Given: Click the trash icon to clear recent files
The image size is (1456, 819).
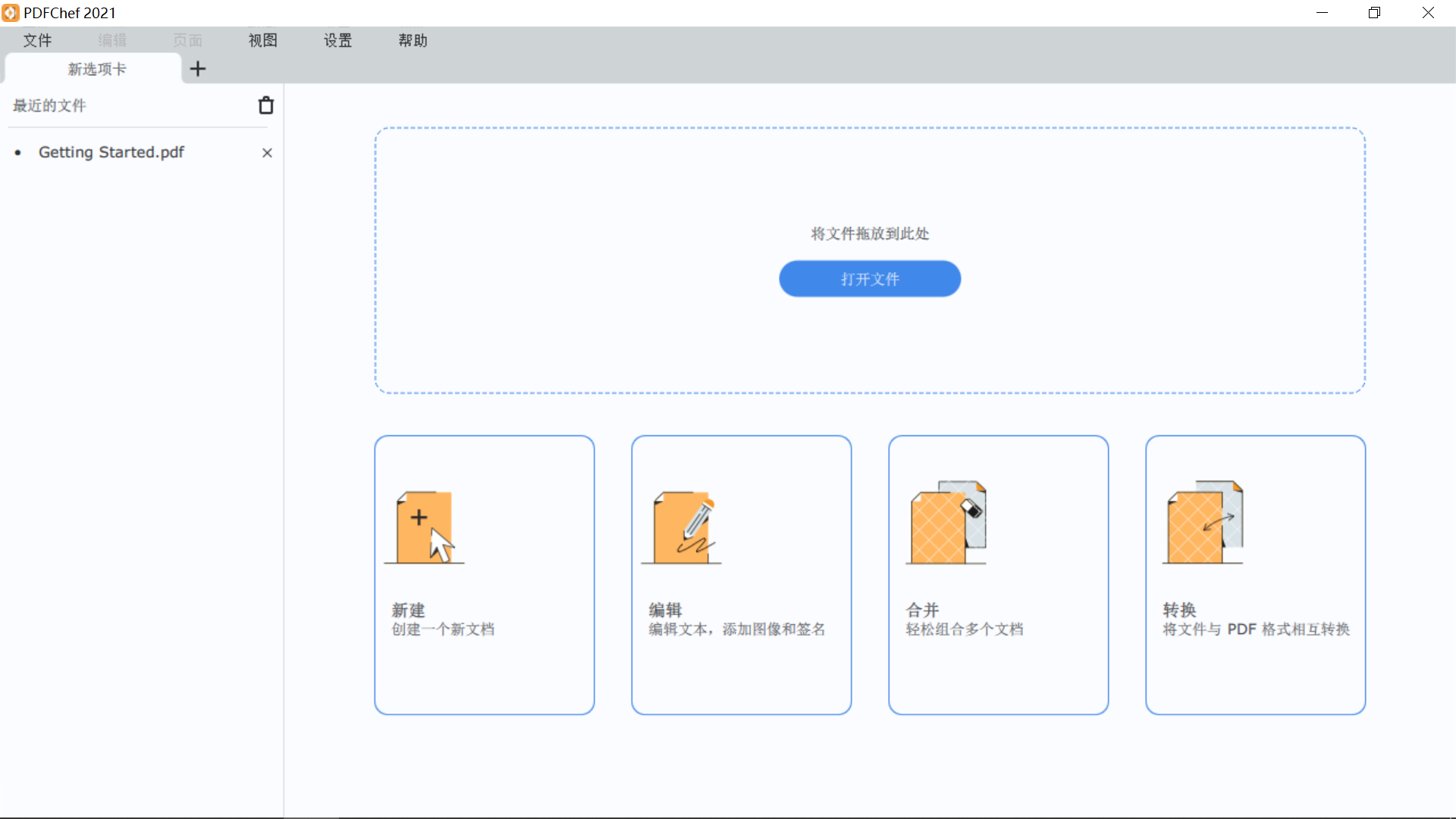Looking at the screenshot, I should (265, 105).
